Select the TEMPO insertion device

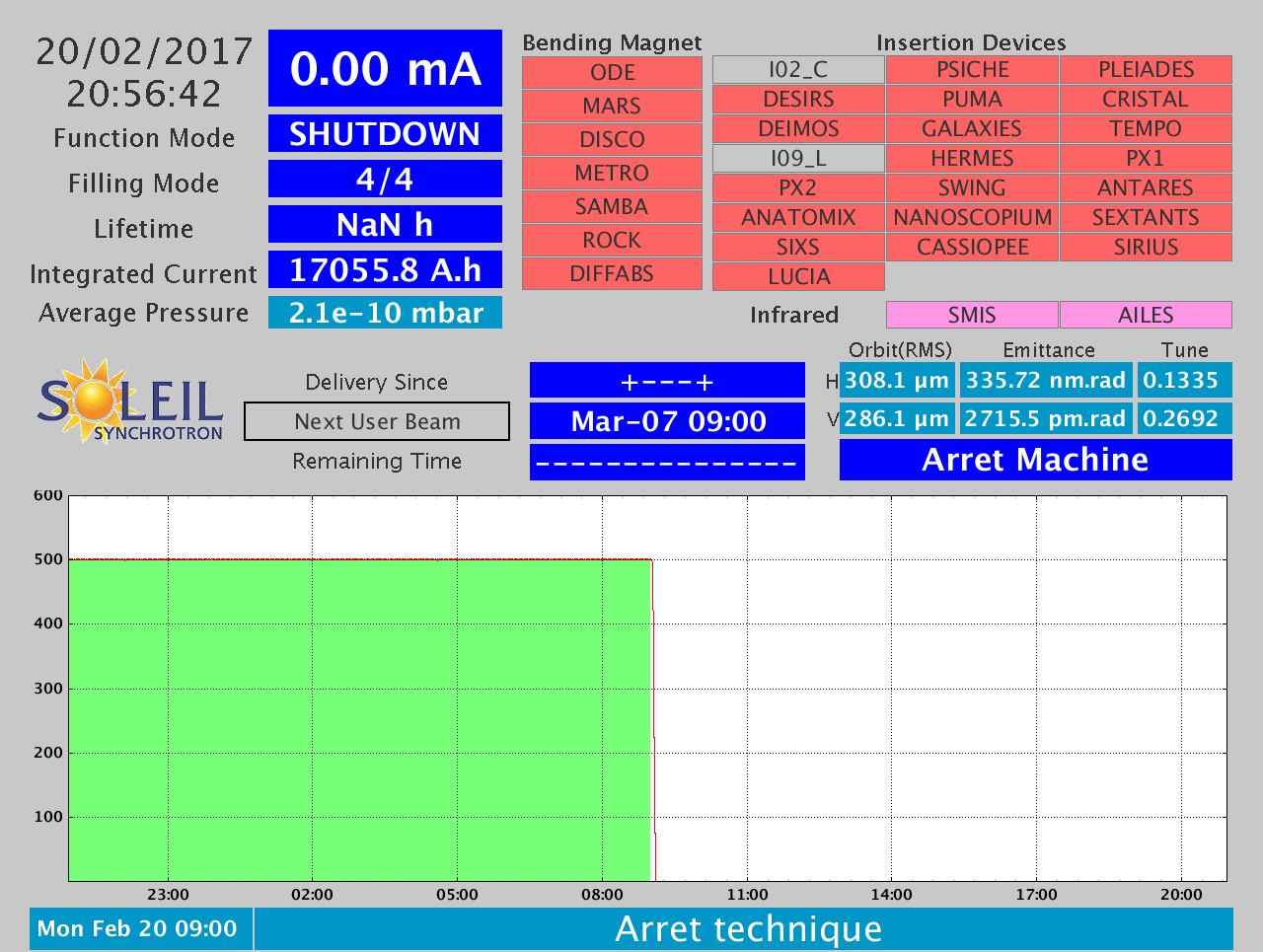1146,129
